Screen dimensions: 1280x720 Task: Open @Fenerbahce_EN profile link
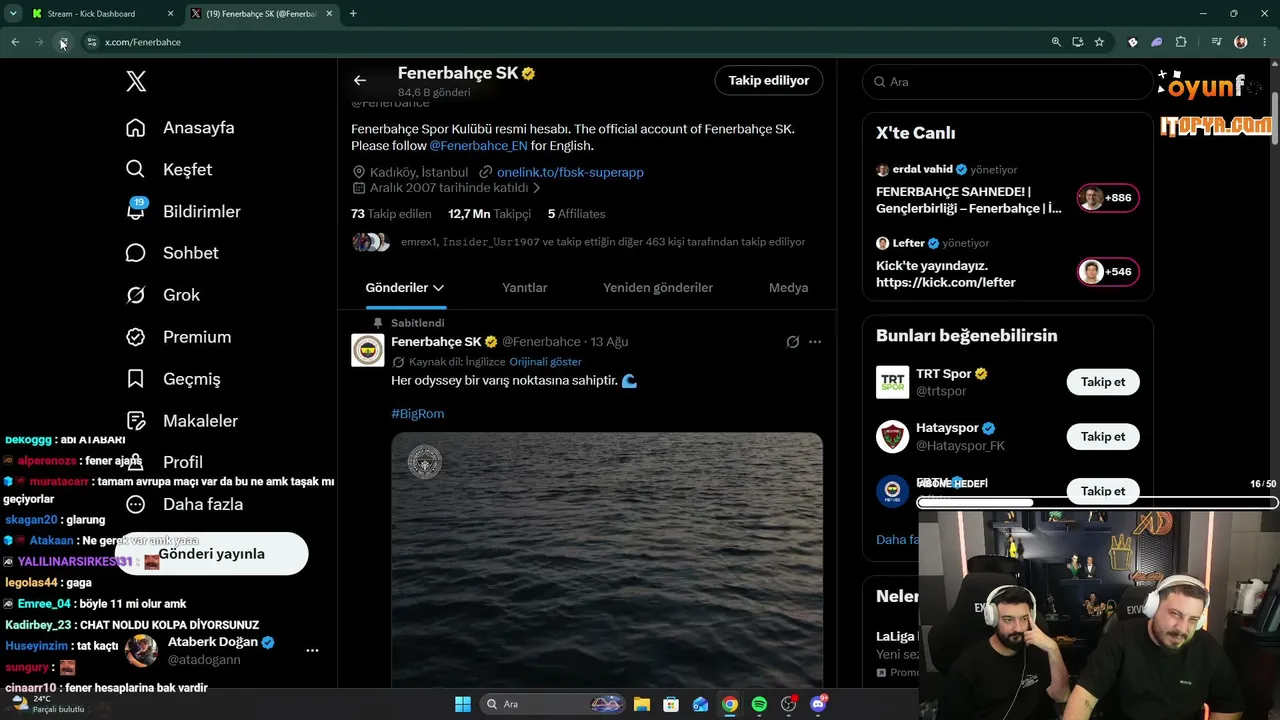(x=478, y=146)
